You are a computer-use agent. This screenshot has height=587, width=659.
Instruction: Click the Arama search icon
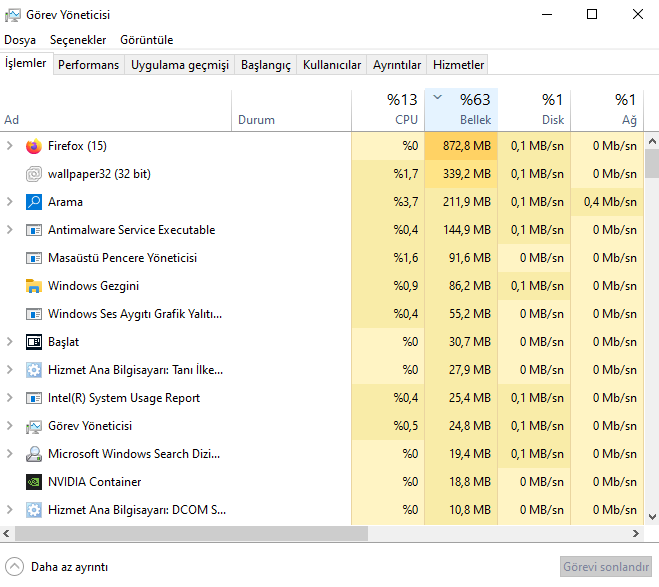click(33, 202)
